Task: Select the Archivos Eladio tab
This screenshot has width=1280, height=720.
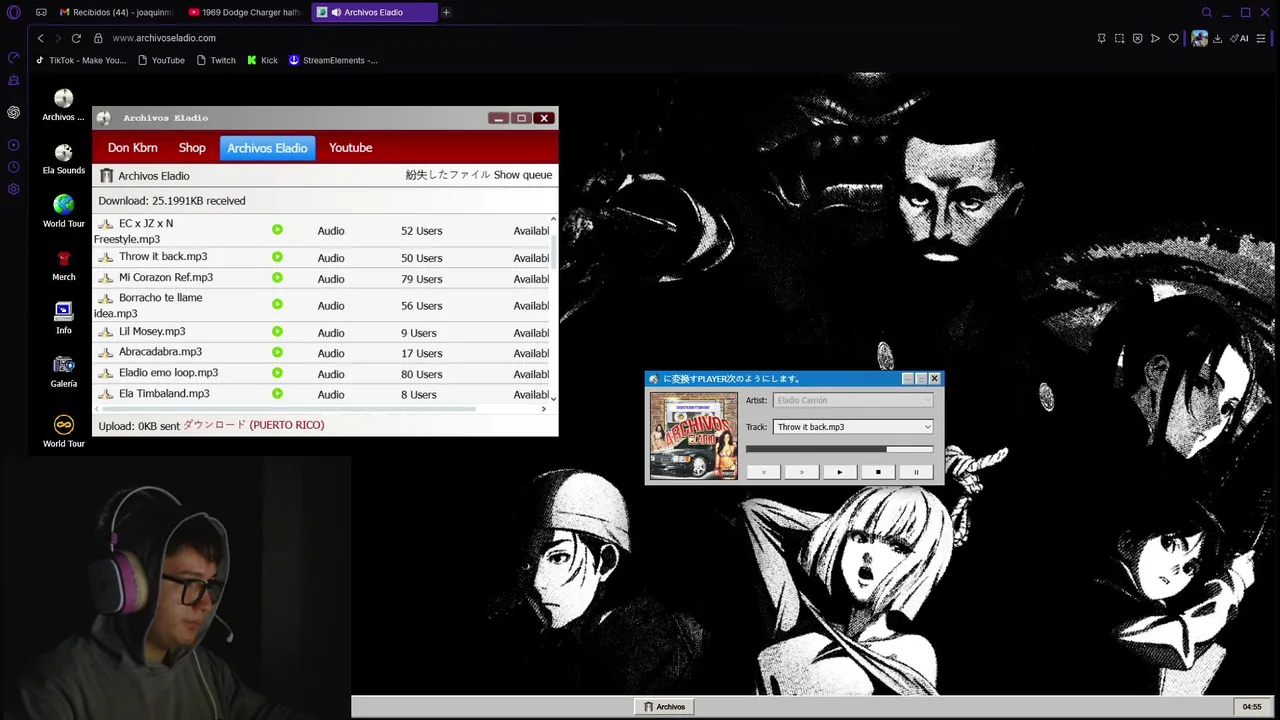Action: 267,148
